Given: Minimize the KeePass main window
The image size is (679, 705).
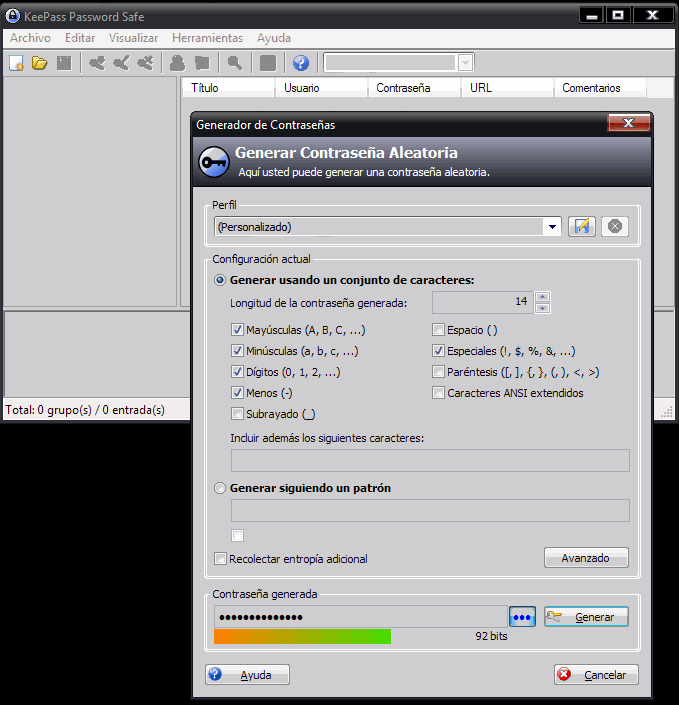Looking at the screenshot, I should 592,15.
